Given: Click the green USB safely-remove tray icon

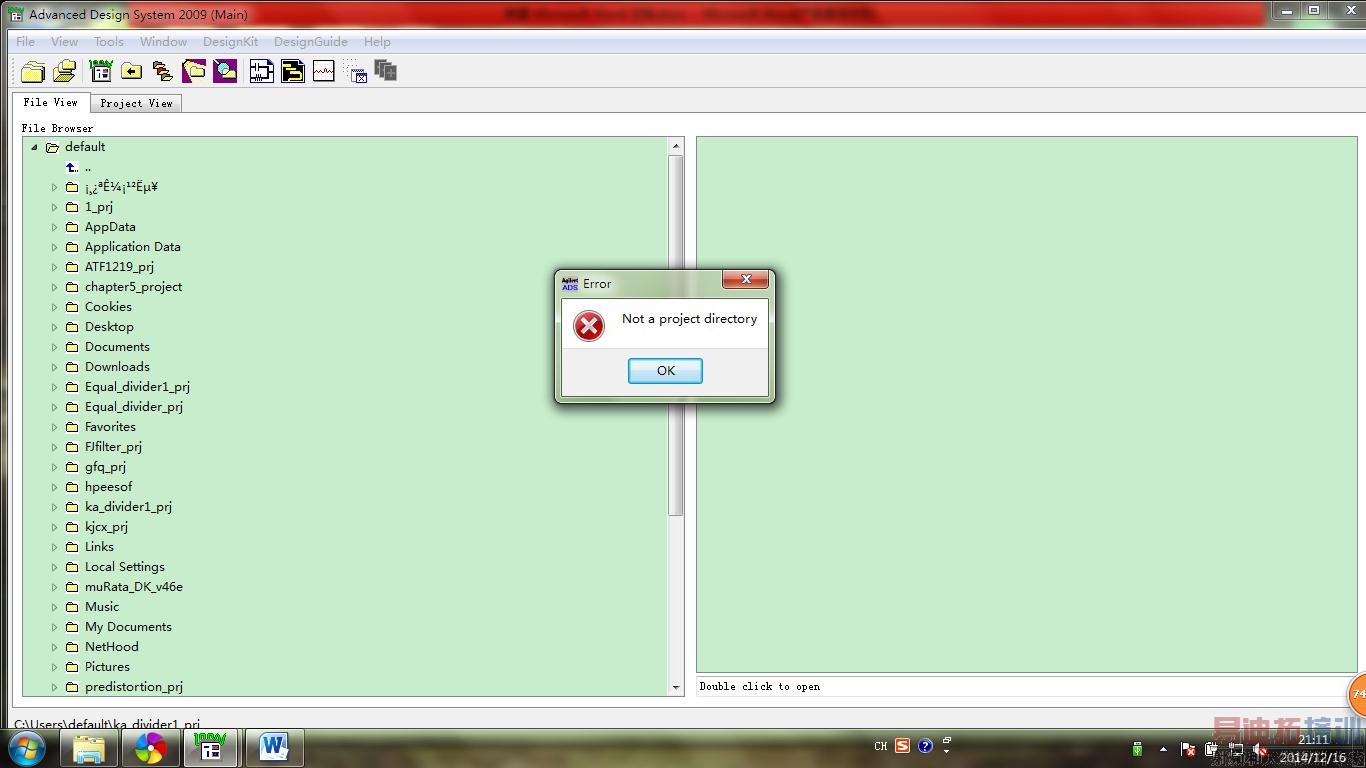Looking at the screenshot, I should (x=1137, y=748).
